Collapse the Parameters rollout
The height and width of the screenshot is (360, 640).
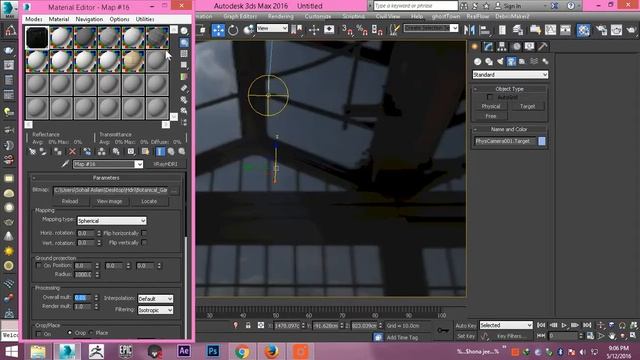(106, 178)
